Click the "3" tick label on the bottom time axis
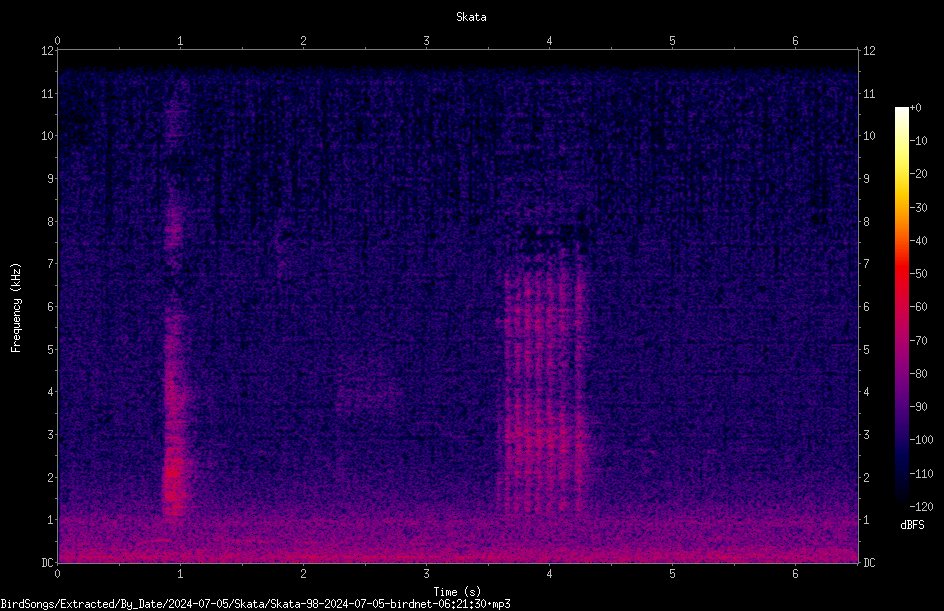The height and width of the screenshot is (611, 944). click(x=426, y=574)
